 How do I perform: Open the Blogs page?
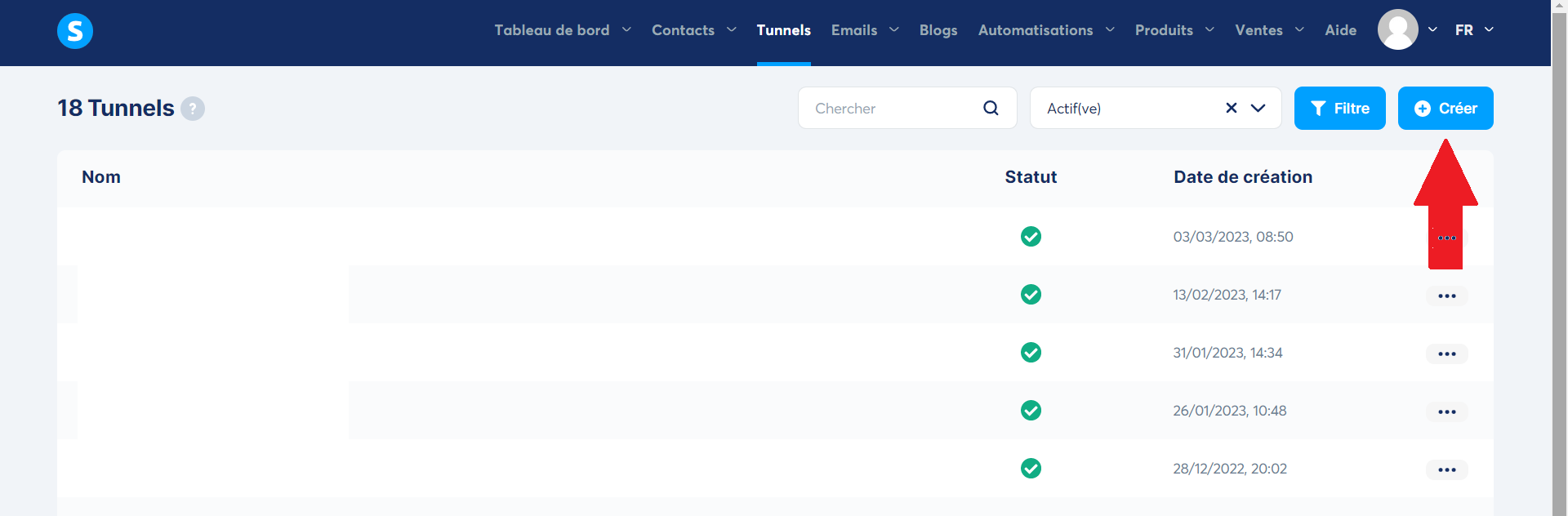[938, 30]
